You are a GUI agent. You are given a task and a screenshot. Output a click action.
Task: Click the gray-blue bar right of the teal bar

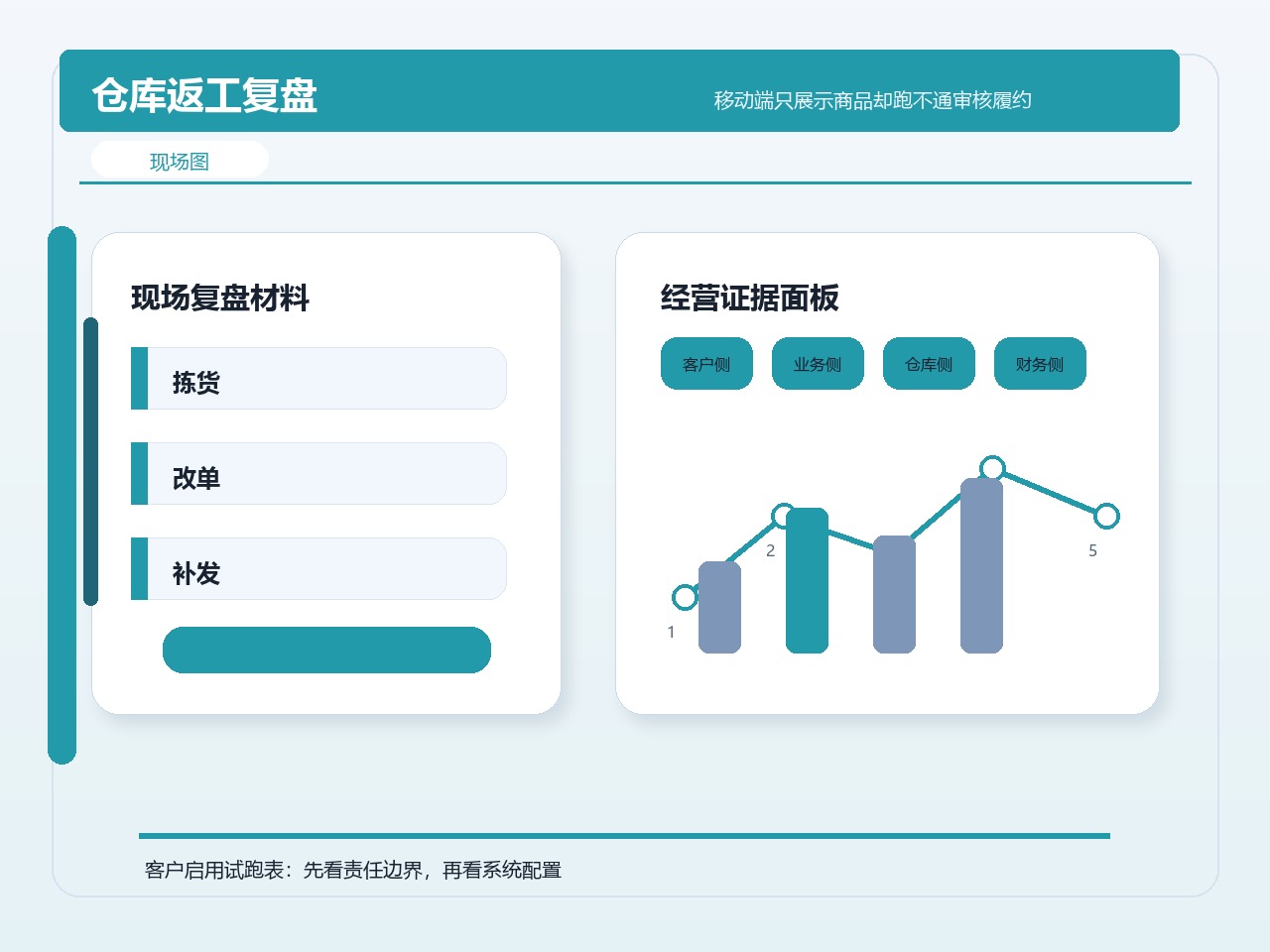894,595
